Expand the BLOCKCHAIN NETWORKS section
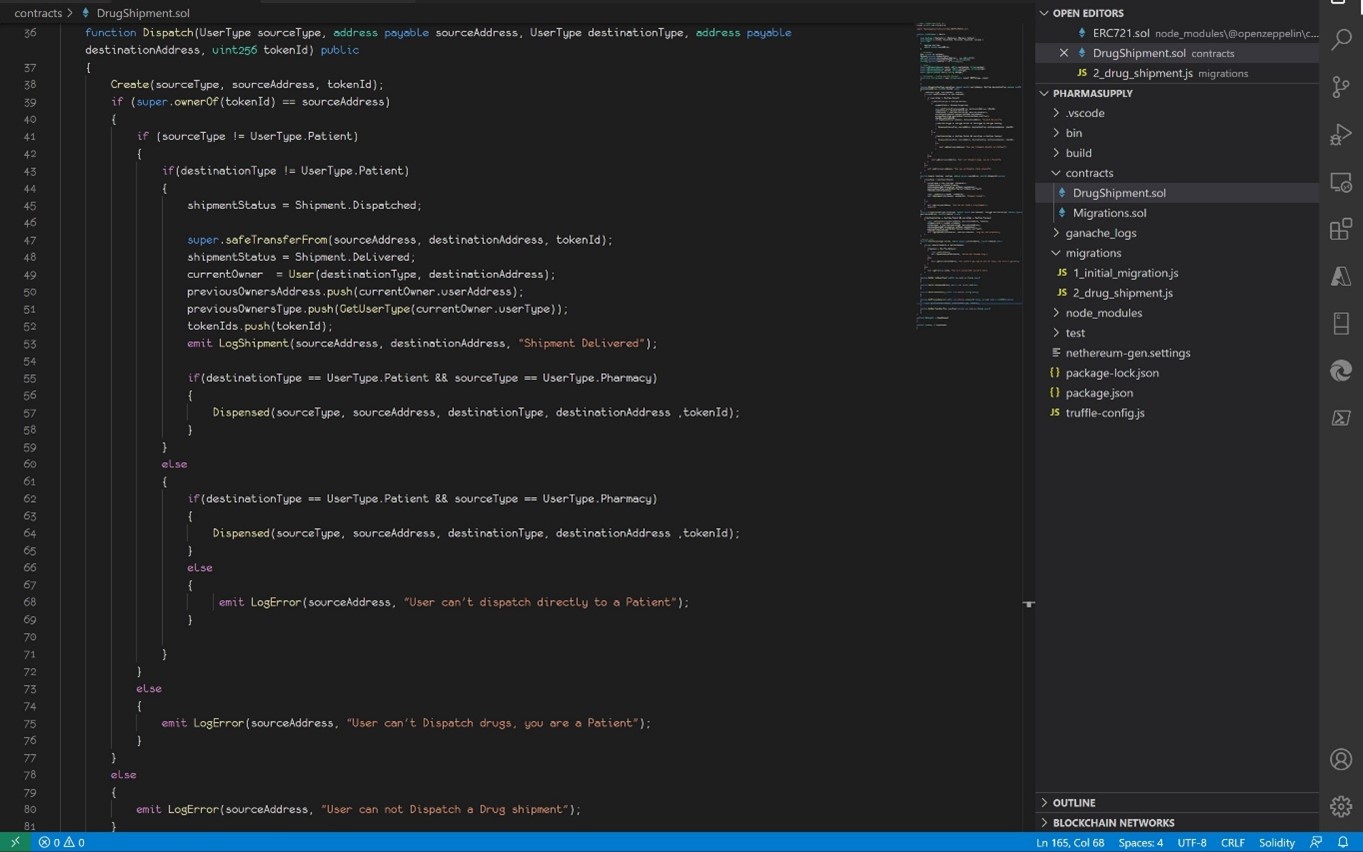Screen dimensions: 1363x852 click(1113, 823)
